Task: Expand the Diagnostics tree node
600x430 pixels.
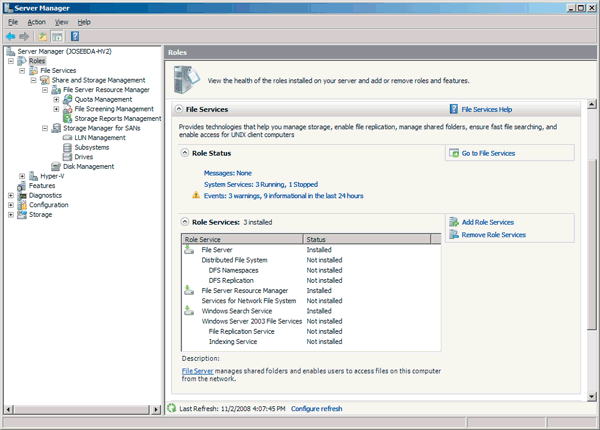Action: [11, 195]
